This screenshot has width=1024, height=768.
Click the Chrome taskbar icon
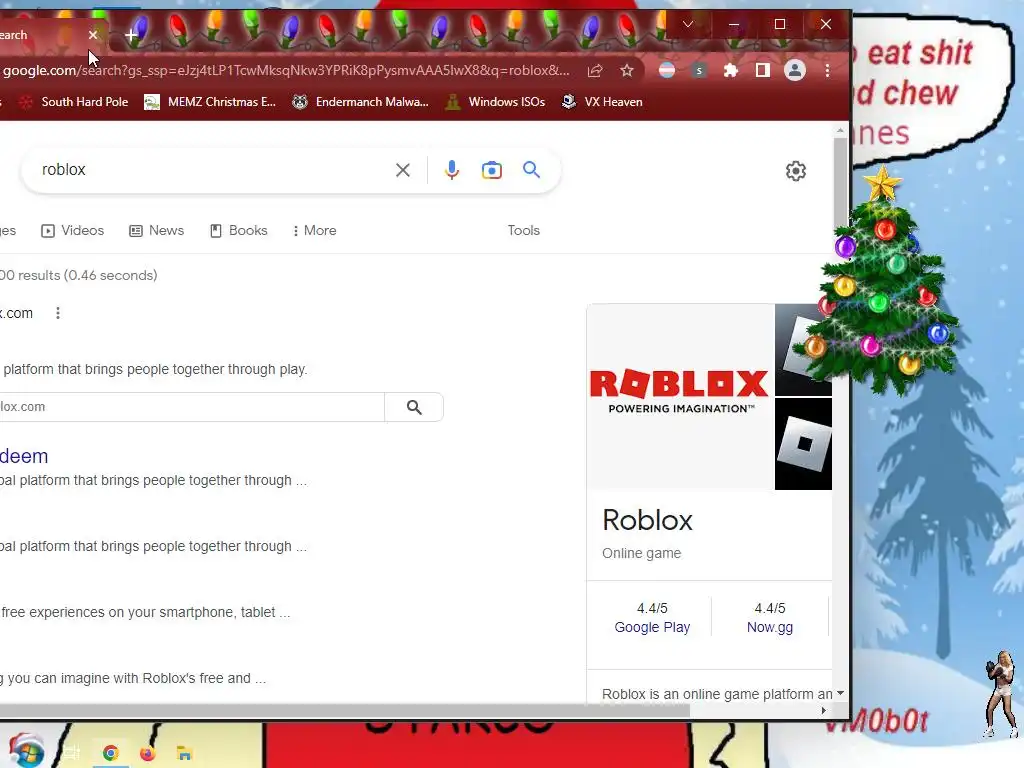click(x=110, y=753)
